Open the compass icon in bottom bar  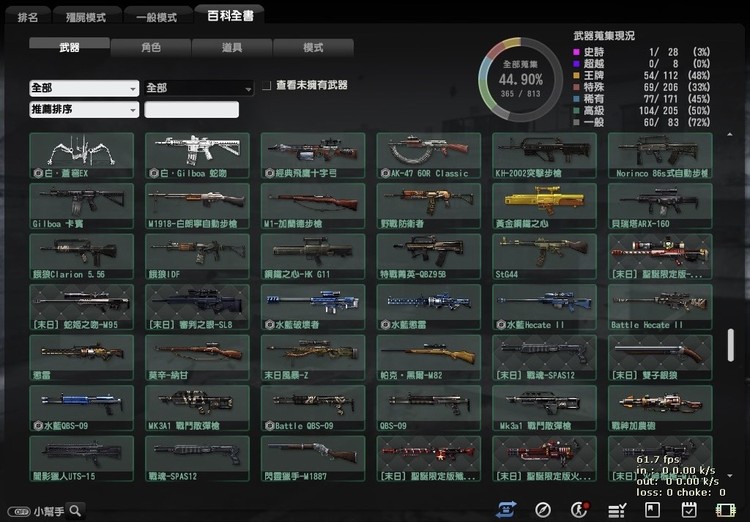(543, 510)
